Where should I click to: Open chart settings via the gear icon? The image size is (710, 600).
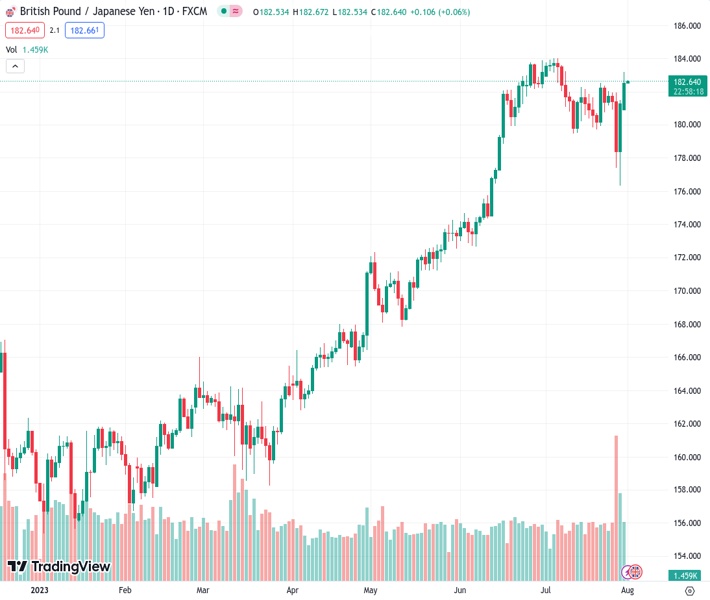pos(689,591)
